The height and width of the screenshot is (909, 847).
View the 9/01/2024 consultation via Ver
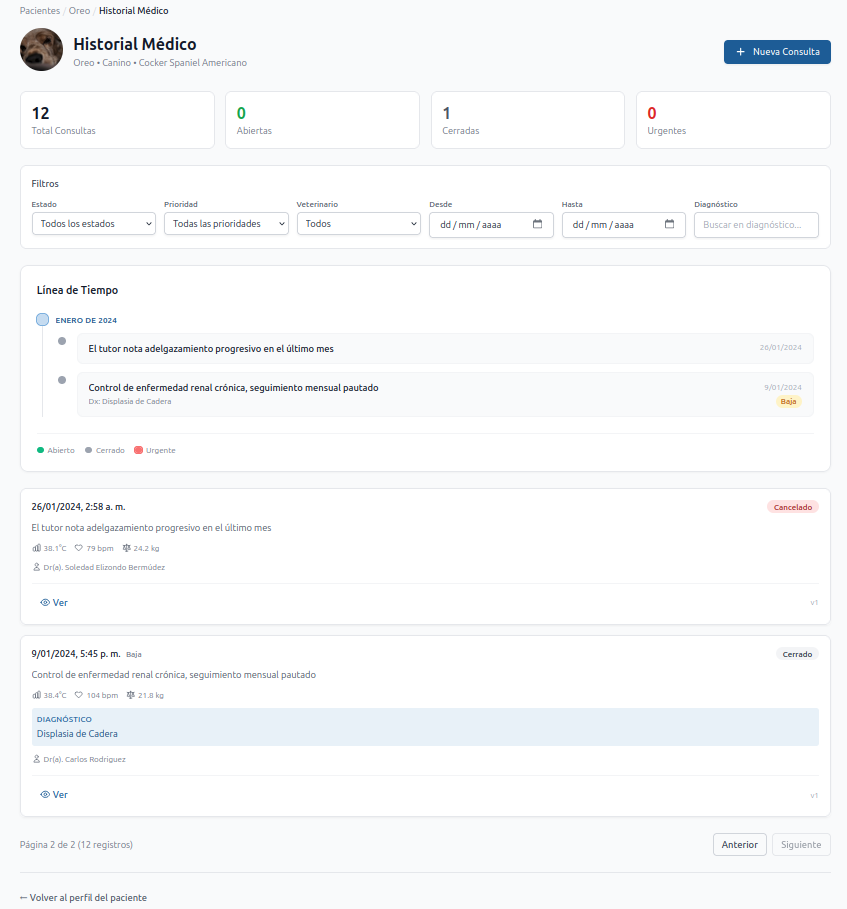pyautogui.click(x=54, y=794)
